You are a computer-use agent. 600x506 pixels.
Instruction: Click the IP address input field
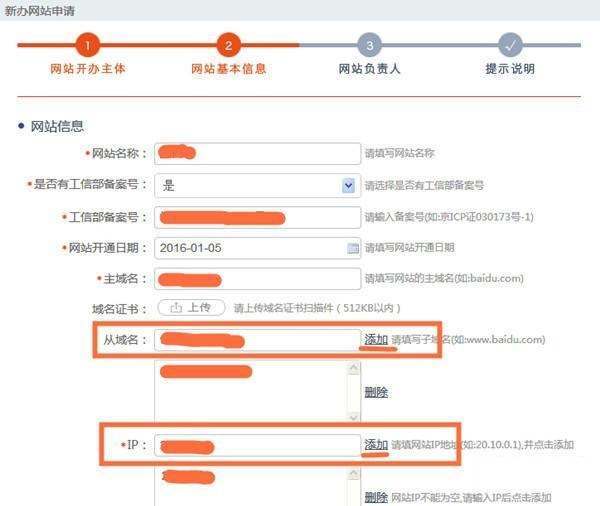tap(258, 445)
